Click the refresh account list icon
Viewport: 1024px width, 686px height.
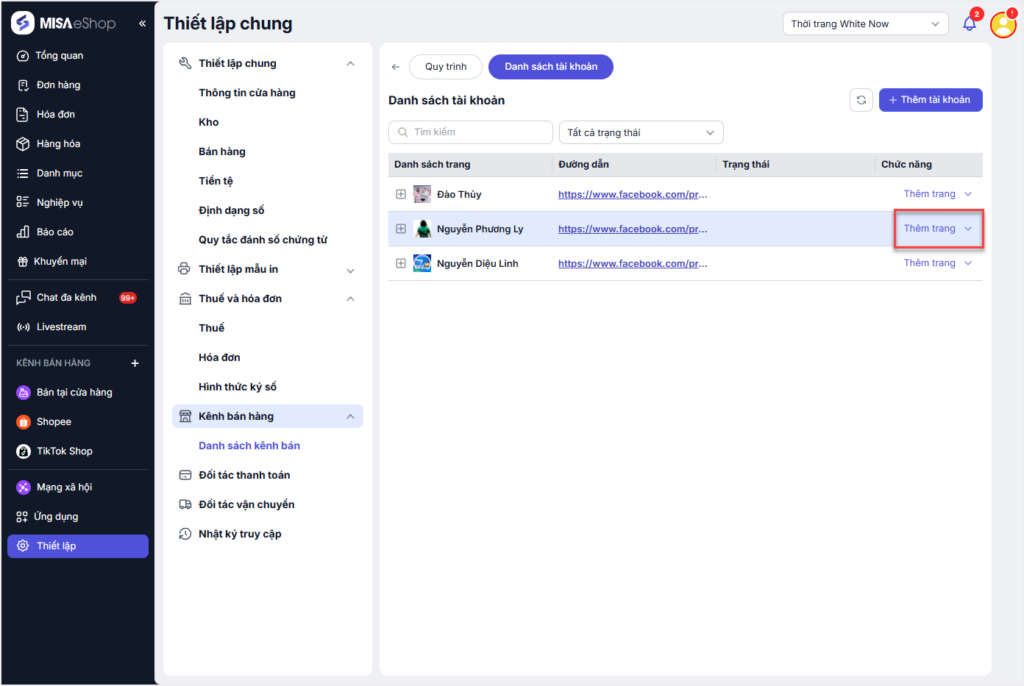[861, 100]
